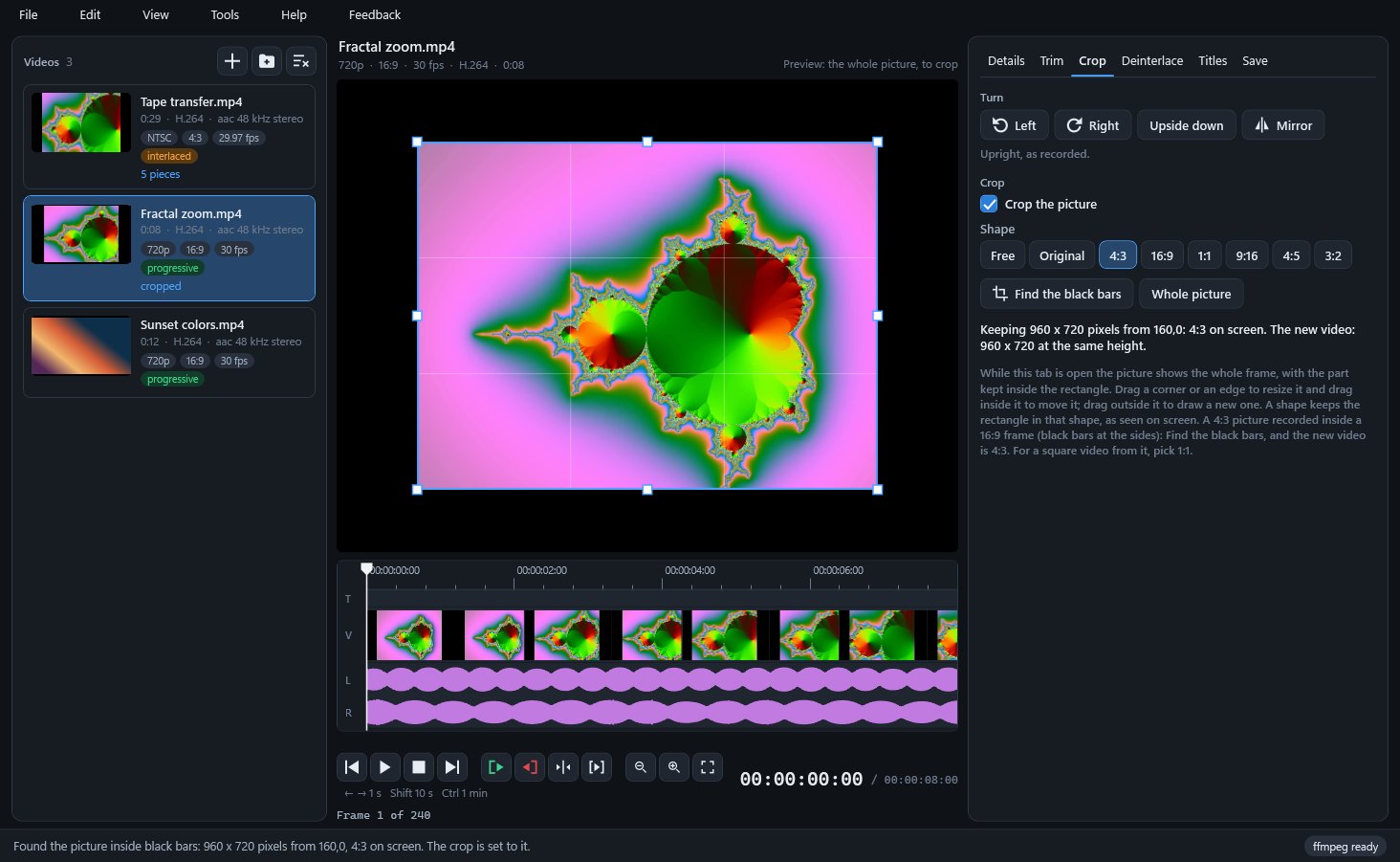
Task: Select Sunset colors.mp4 in the list
Action: [169, 352]
